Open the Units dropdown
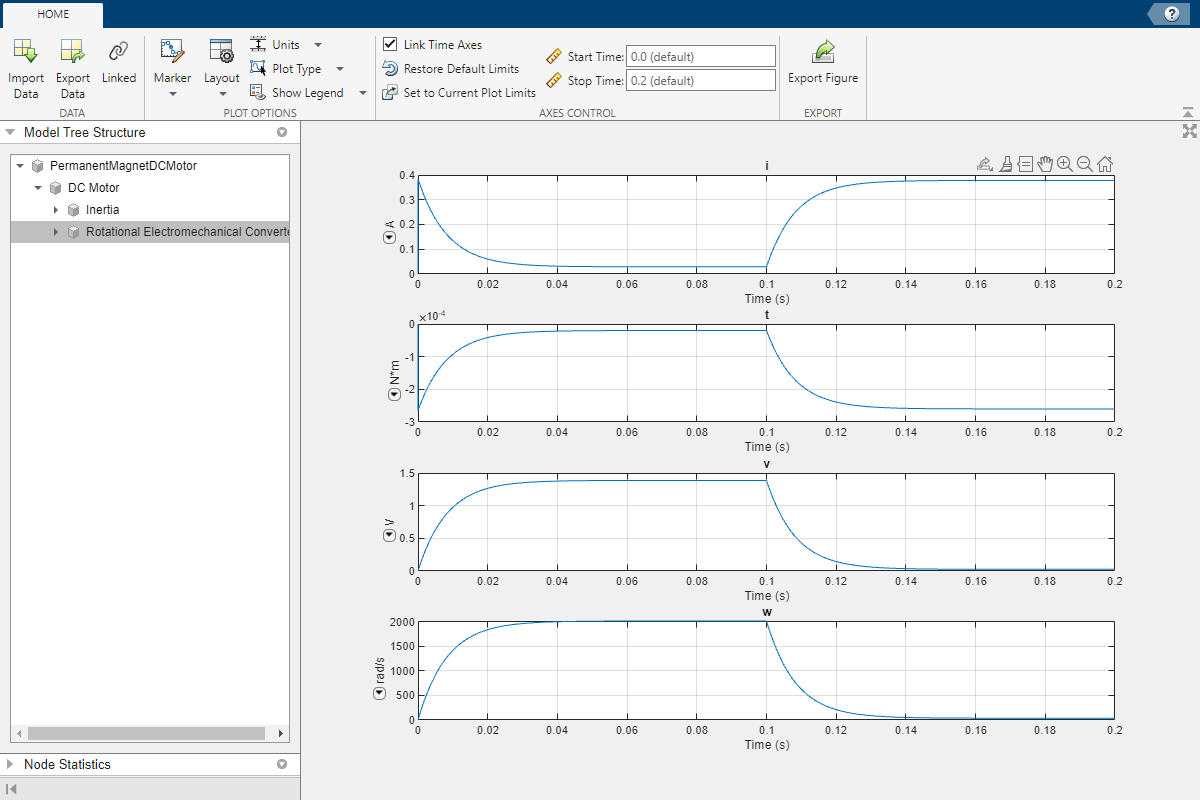Viewport: 1200px width, 800px height. point(318,45)
